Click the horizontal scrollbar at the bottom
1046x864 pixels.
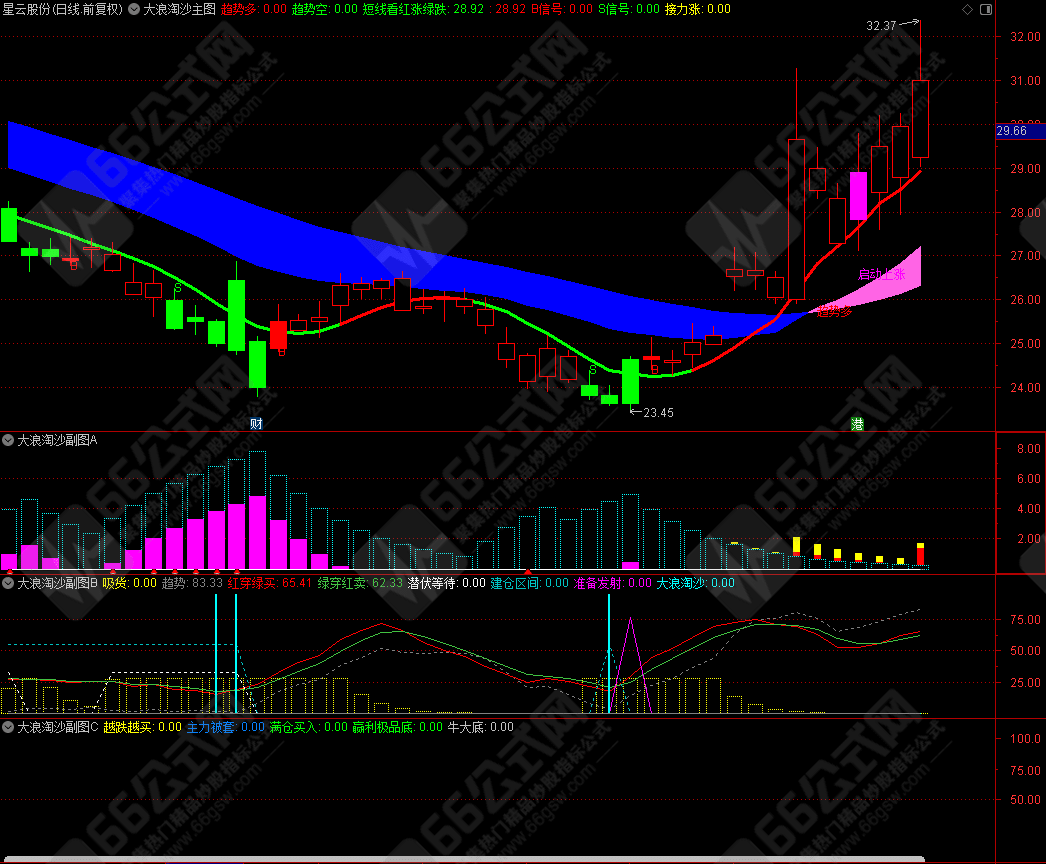pyautogui.click(x=464, y=859)
